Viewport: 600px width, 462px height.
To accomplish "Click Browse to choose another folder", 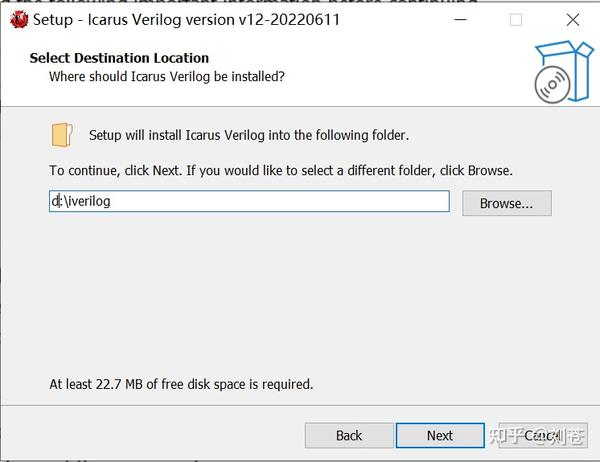I will [507, 203].
